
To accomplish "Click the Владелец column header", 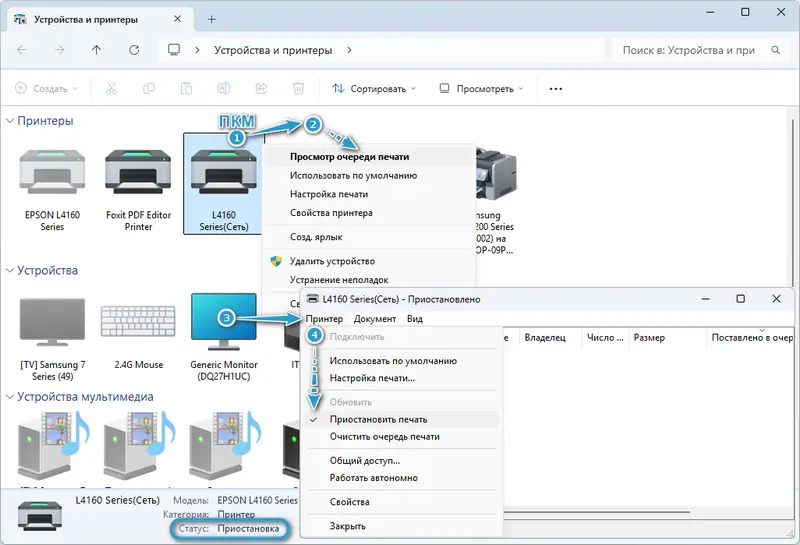I will pyautogui.click(x=550, y=338).
